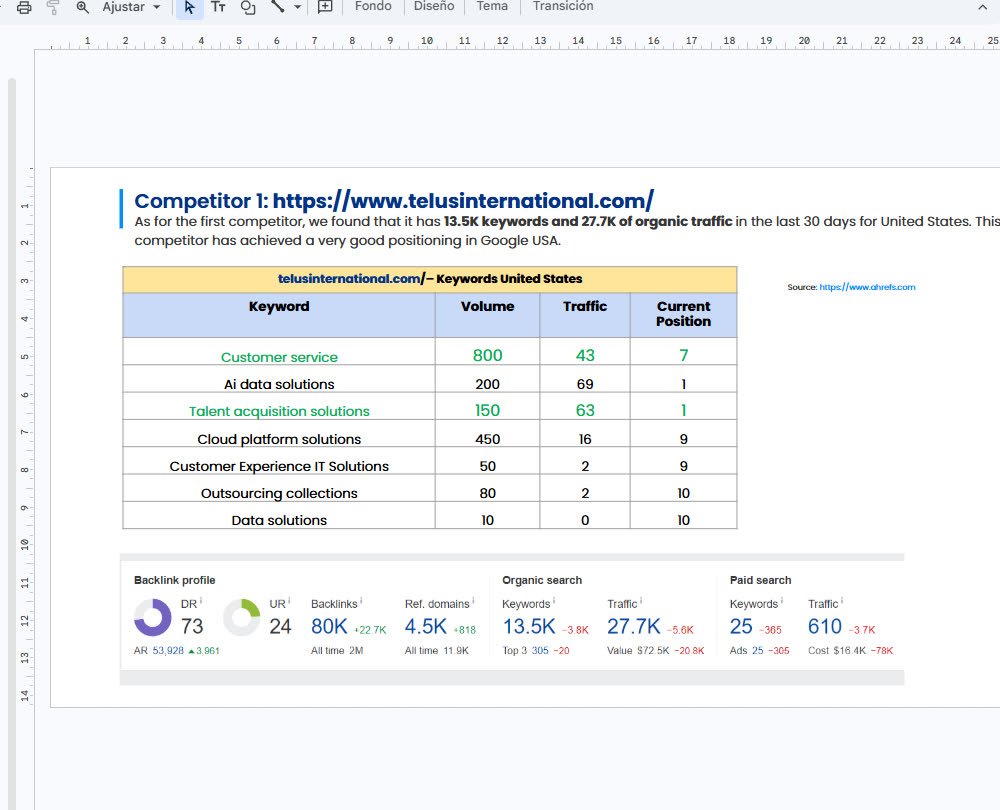This screenshot has height=810, width=1000.
Task: Open the Ajustar zoom dropdown
Action: pos(131,7)
